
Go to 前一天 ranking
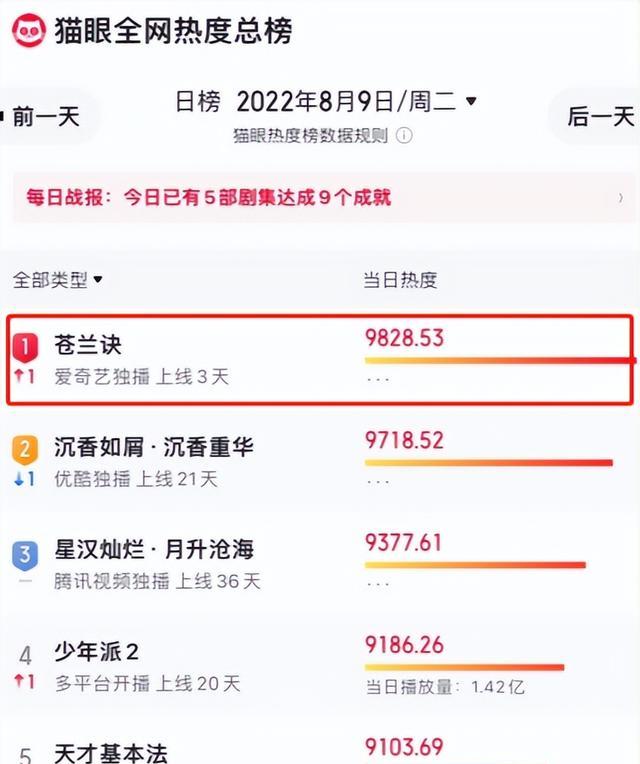point(43,116)
